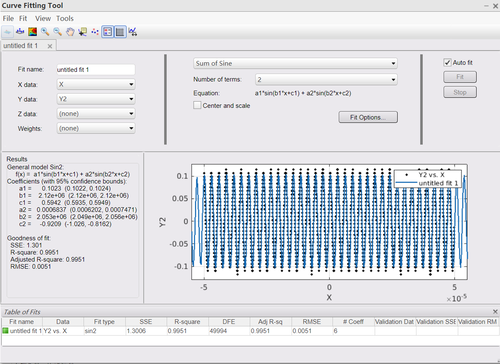
Task: Click the Validation RMSE column header
Action: tap(478, 322)
